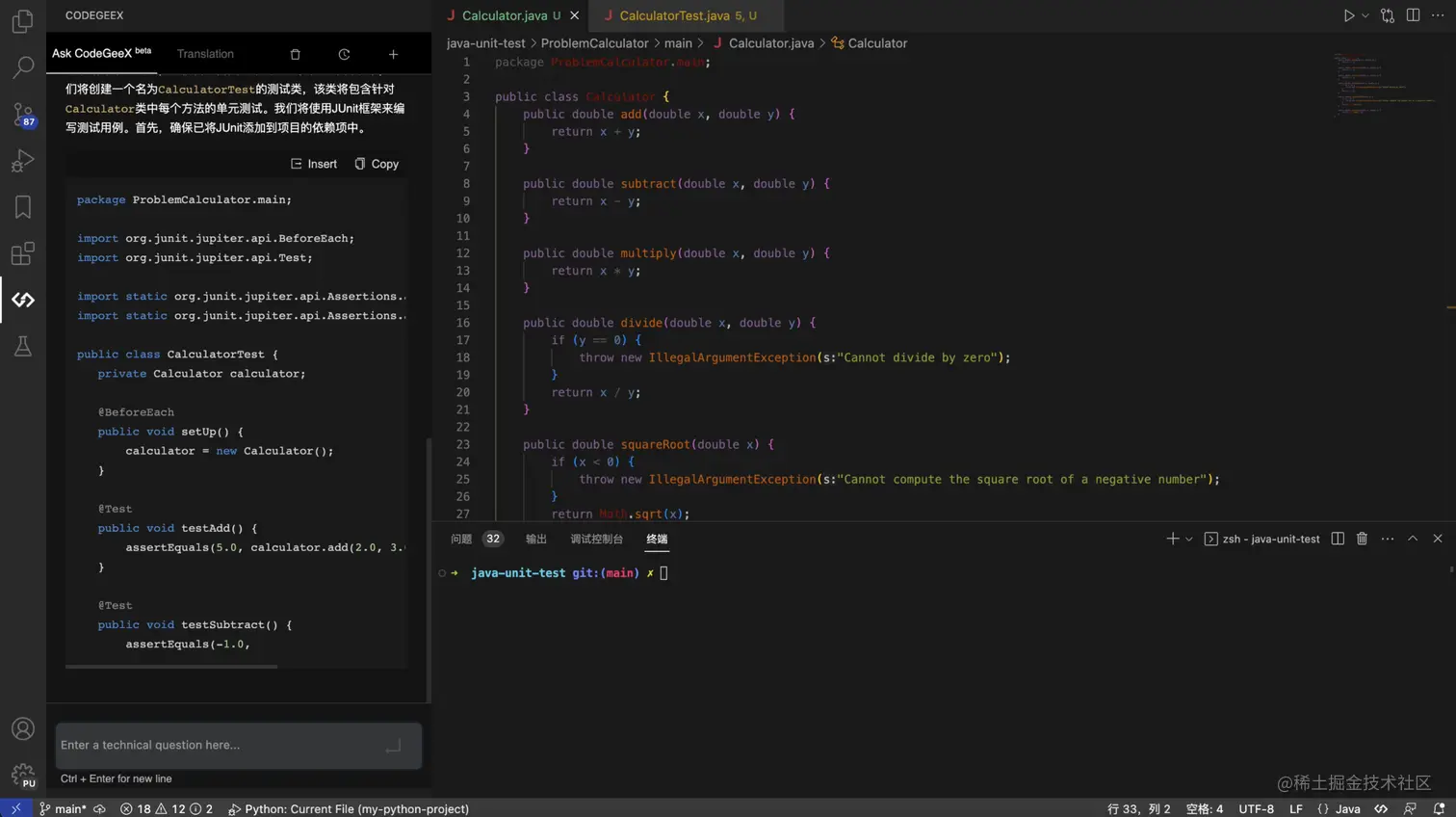
Task: Switch to the Translation tab
Action: click(205, 54)
